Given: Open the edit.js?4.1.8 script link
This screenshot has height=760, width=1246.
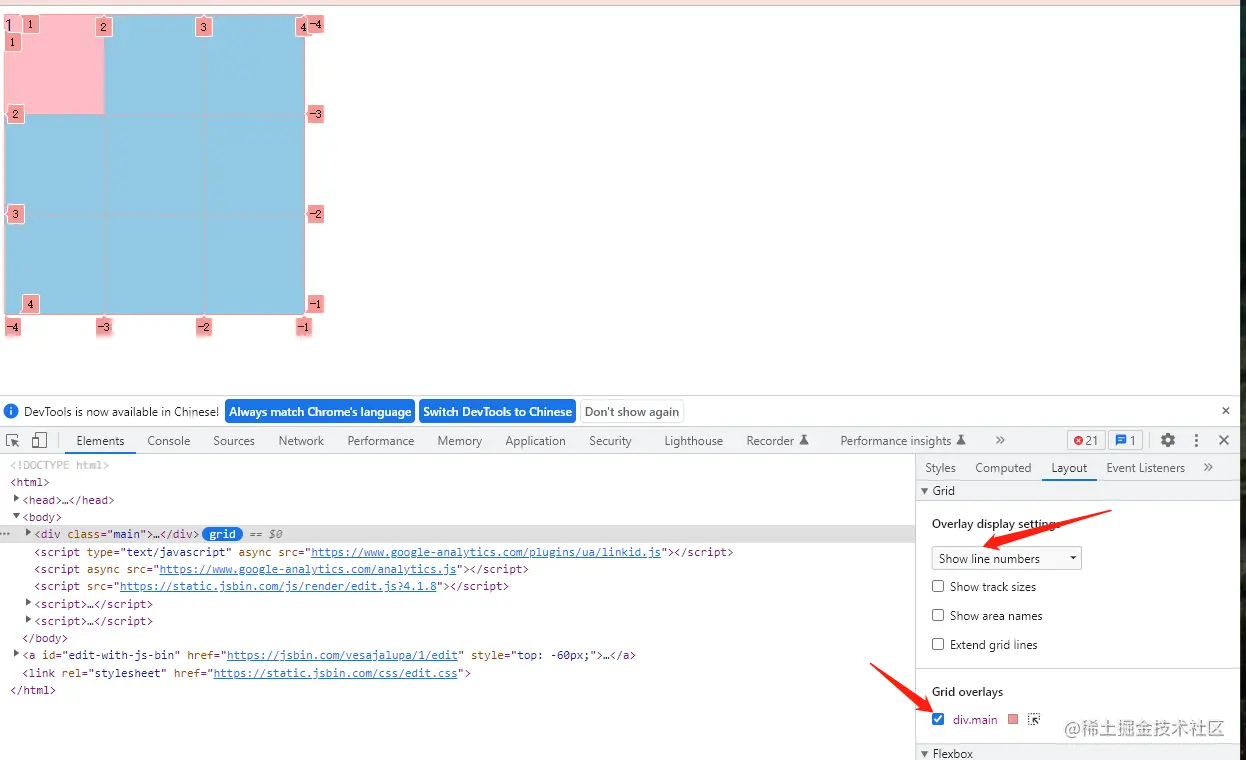Looking at the screenshot, I should click(x=278, y=586).
